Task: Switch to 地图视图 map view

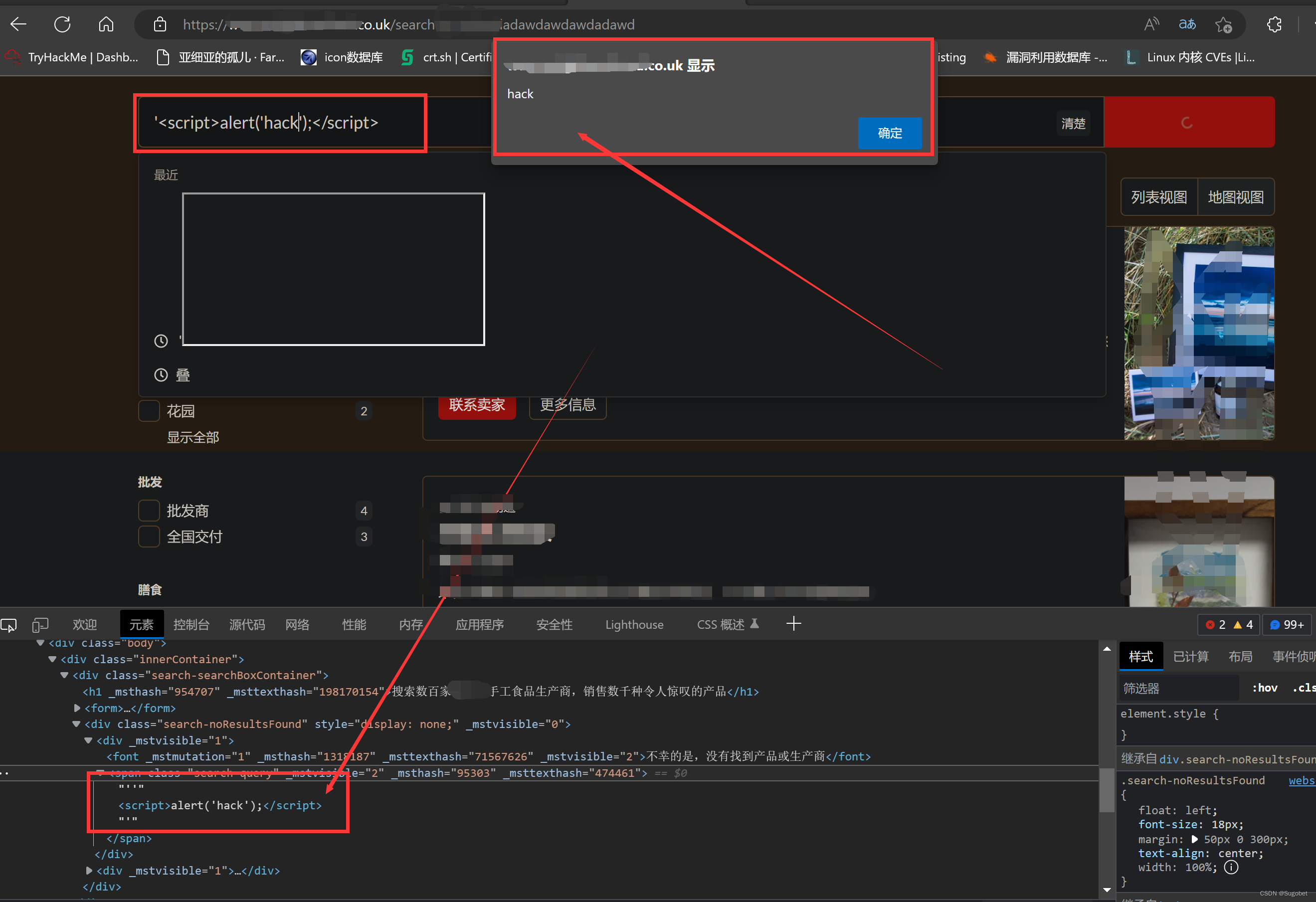Action: pyautogui.click(x=1236, y=197)
